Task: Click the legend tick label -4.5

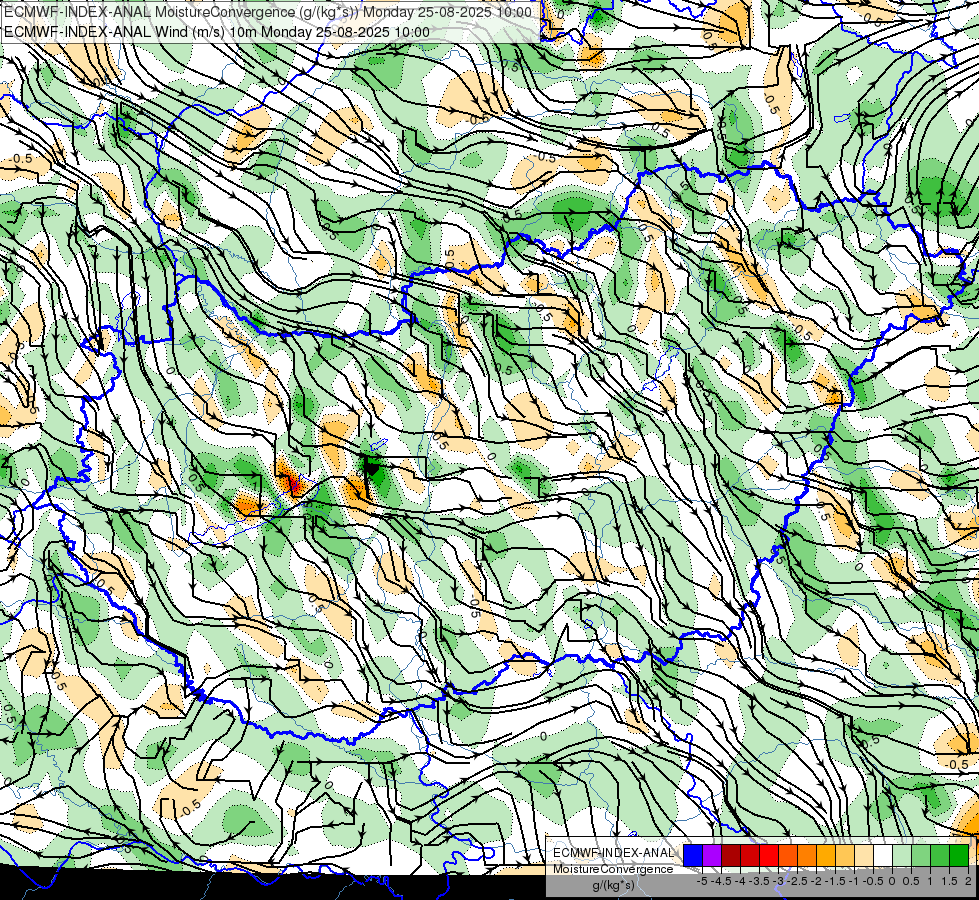Action: (721, 881)
